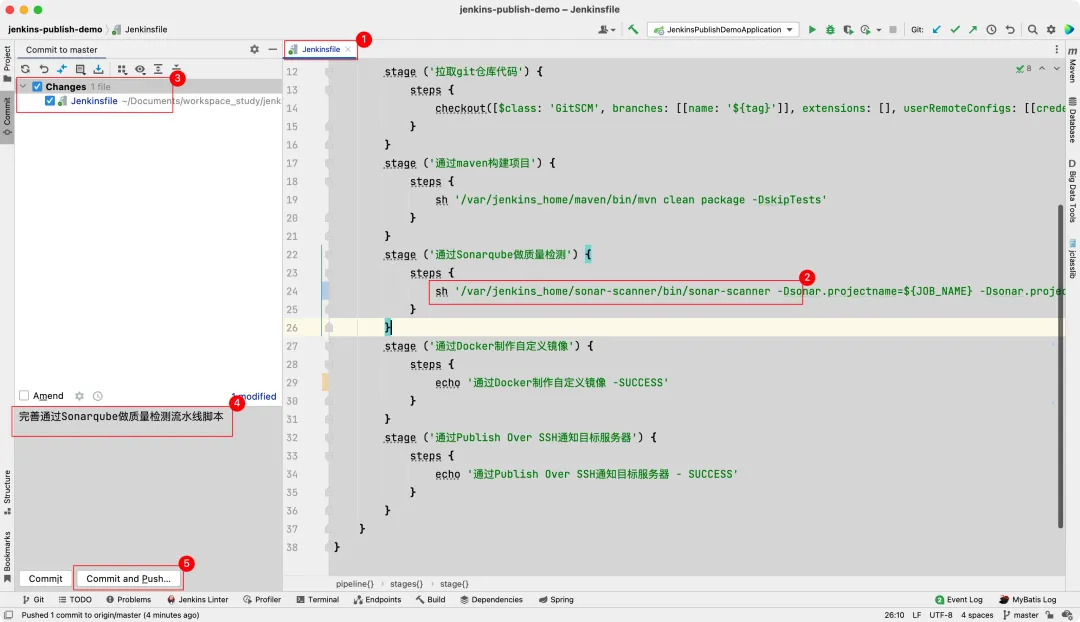Open commit options gear beside Amend
Image resolution: width=1080 pixels, height=622 pixels.
[79, 396]
